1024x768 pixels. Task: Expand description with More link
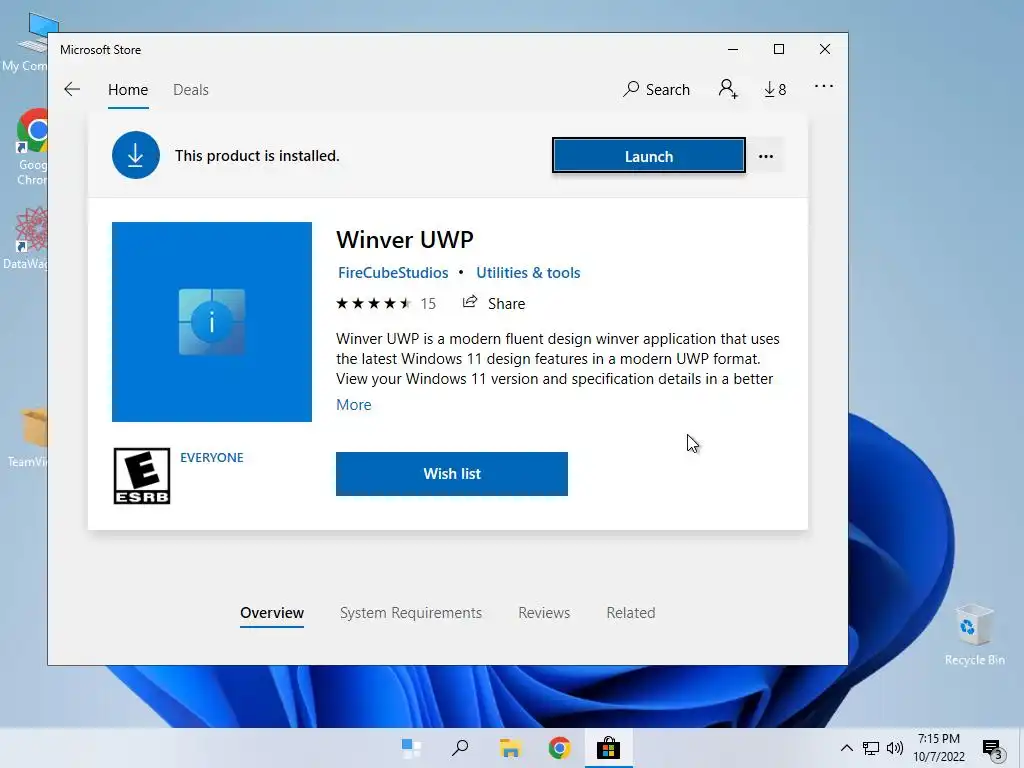click(x=353, y=405)
